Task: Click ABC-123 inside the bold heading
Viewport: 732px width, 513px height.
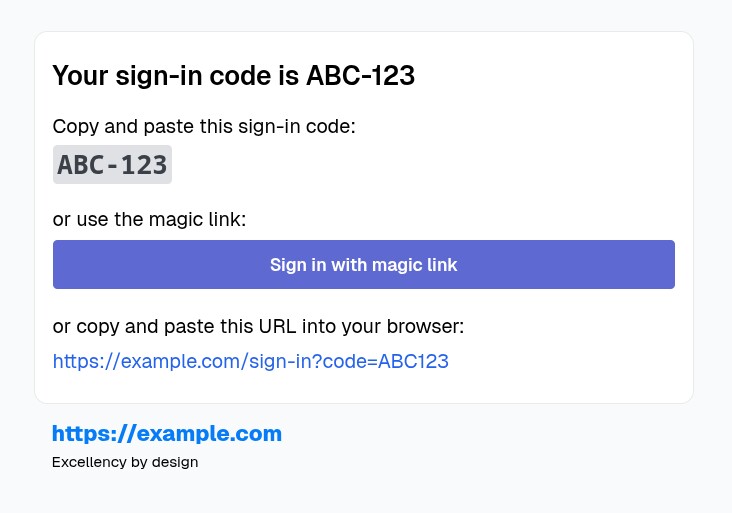Action: point(360,76)
